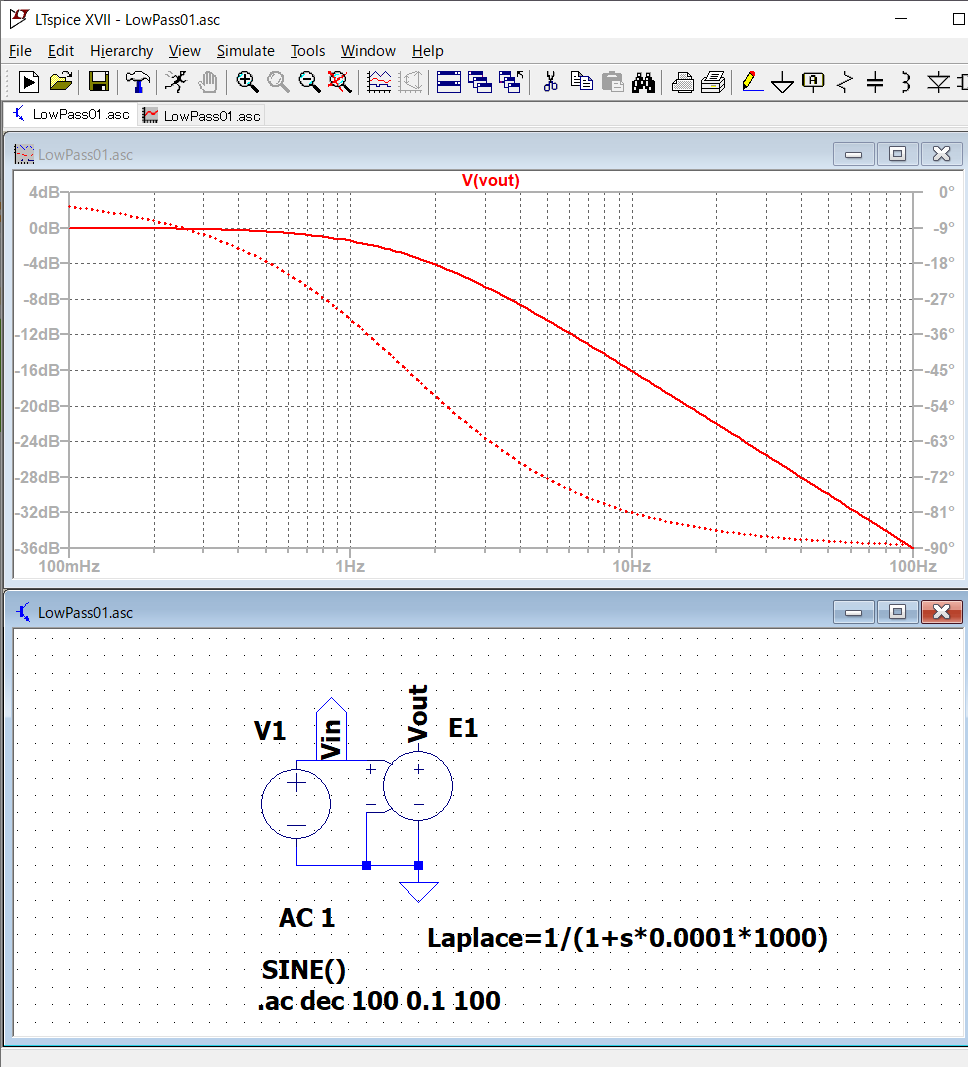Click the 10Hz frequency axis label
The image size is (968, 1067).
631,566
